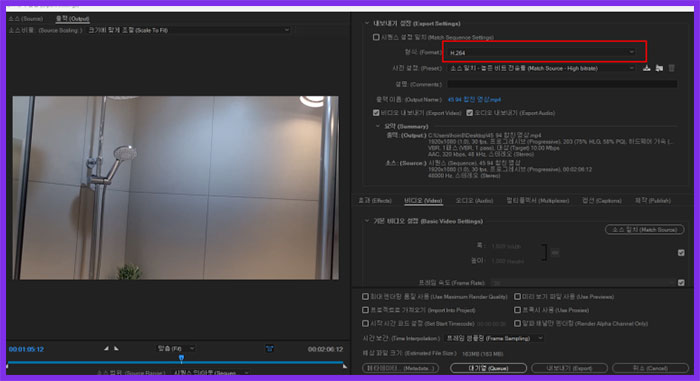The image size is (700, 381).
Task: Open the Video tab
Action: (x=423, y=201)
